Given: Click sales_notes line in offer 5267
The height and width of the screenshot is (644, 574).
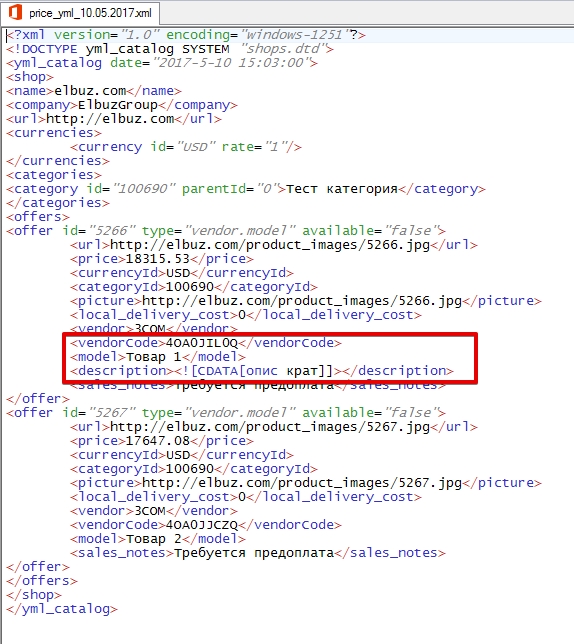Looking at the screenshot, I should tap(258, 553).
